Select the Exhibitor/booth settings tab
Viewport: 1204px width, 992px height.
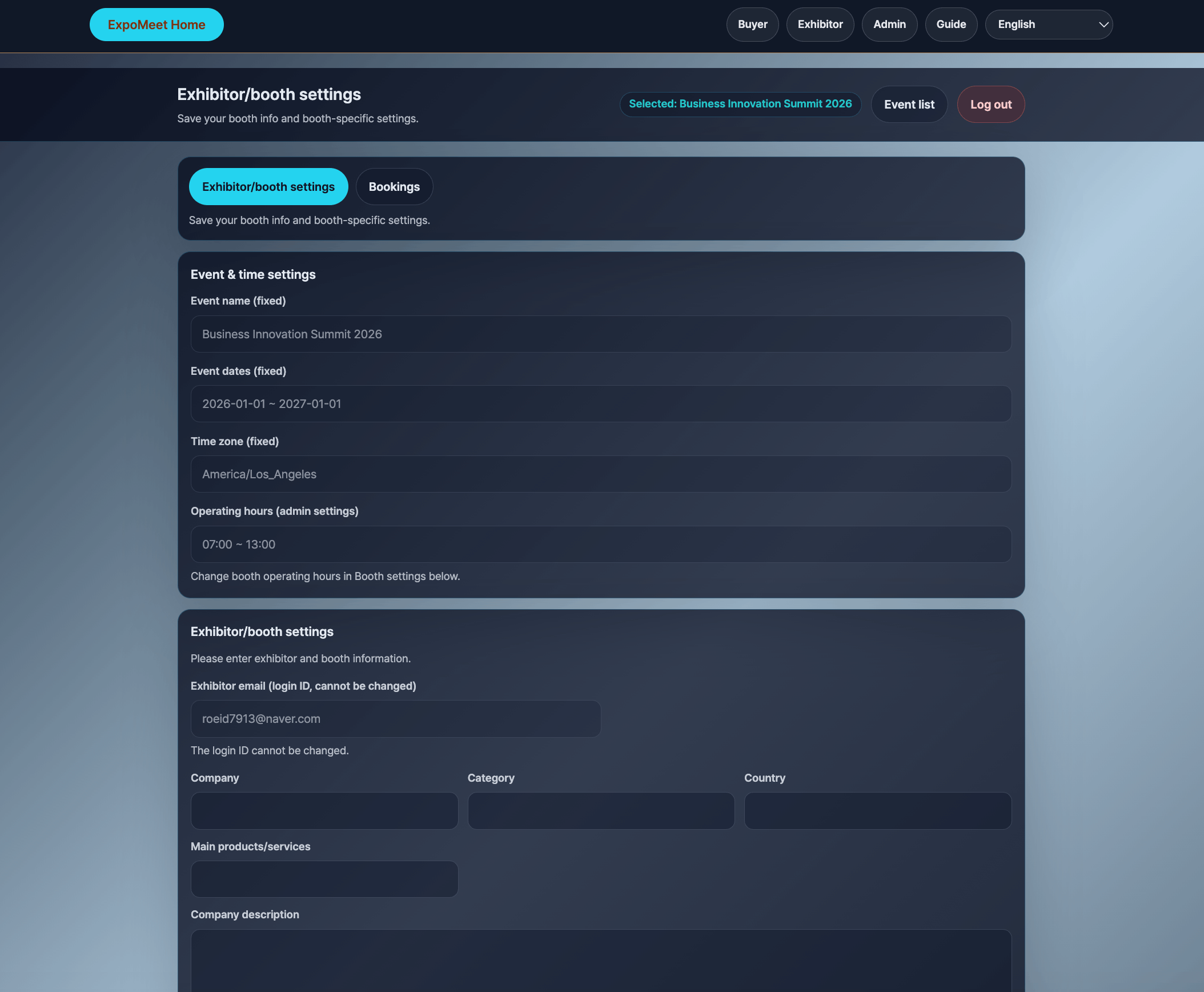point(268,186)
